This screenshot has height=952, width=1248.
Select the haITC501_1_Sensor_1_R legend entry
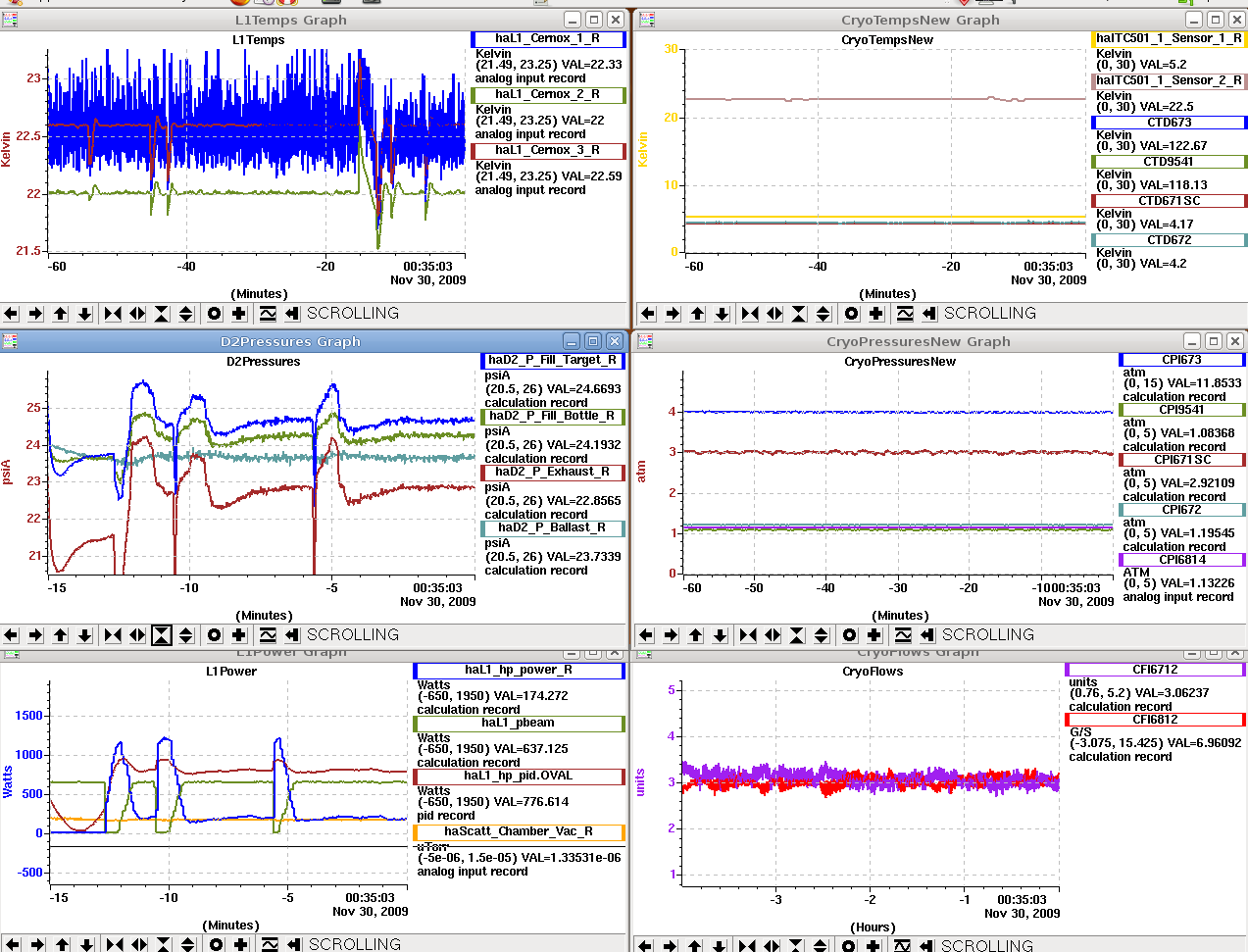[x=1169, y=39]
